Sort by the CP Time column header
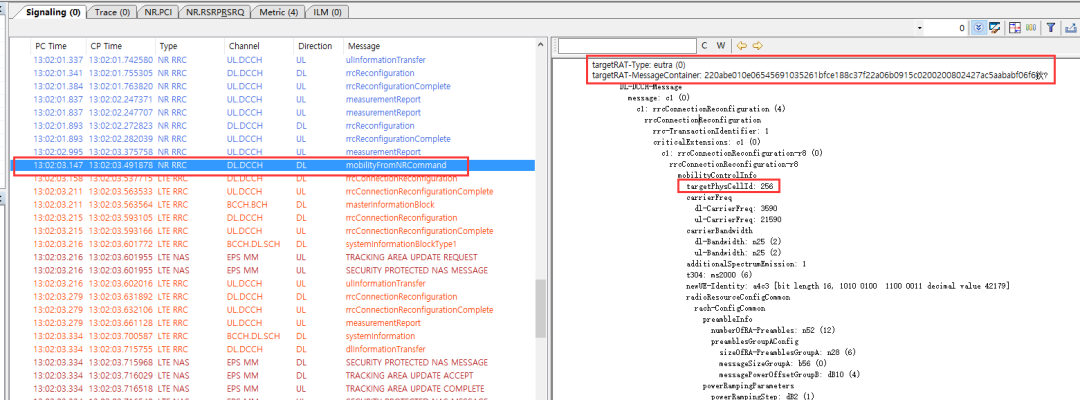This screenshot has width=1080, height=400. coord(121,46)
